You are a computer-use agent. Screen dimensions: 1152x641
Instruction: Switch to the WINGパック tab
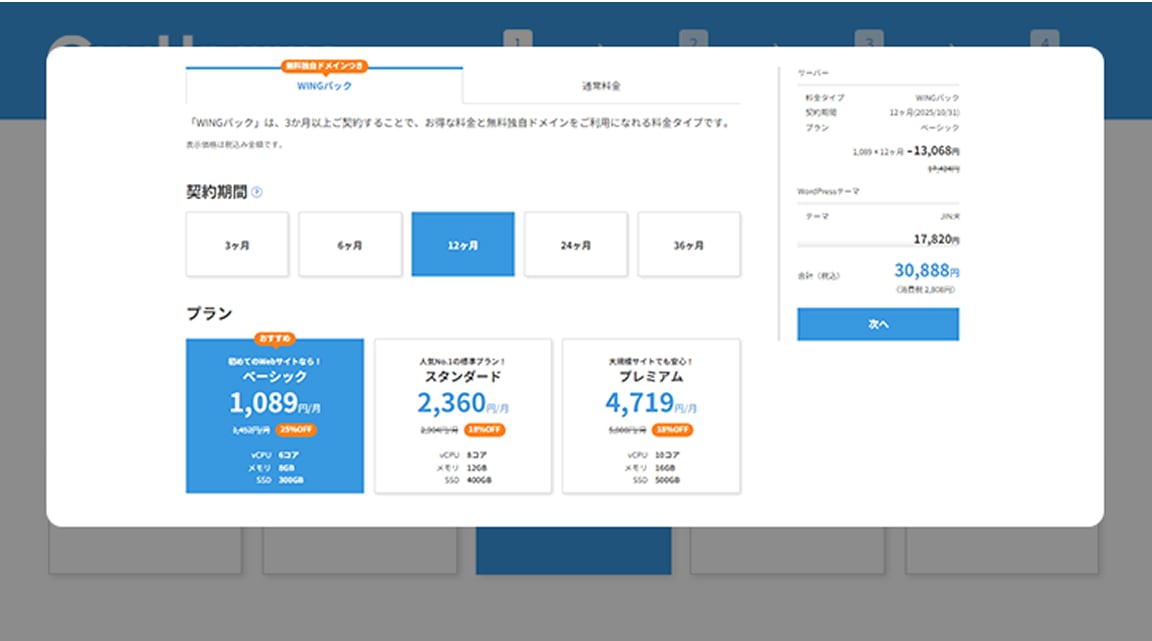click(324, 86)
